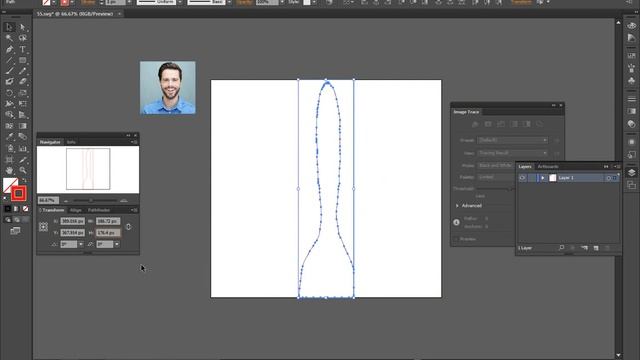This screenshot has height=360, width=640.
Task: Click the Default Fill and Stroke button
Action: 6,198
